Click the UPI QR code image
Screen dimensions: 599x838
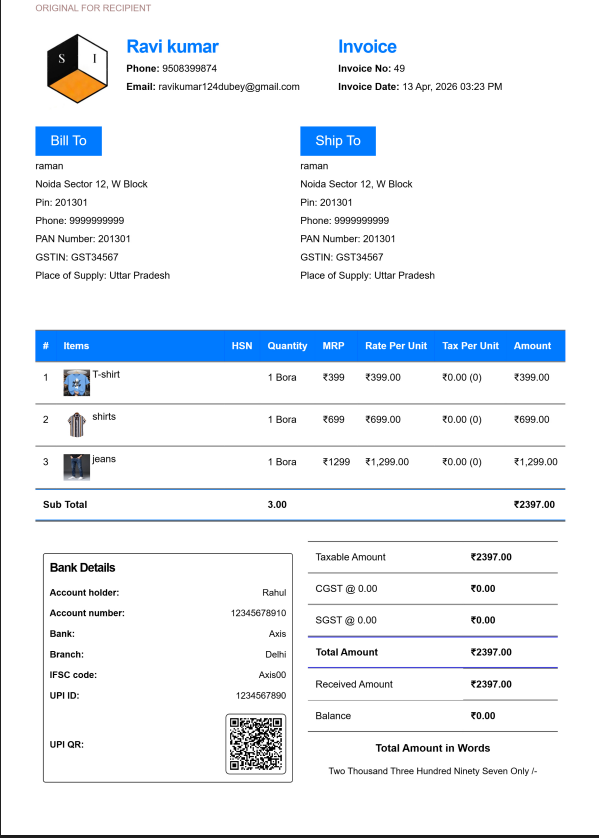click(x=256, y=744)
